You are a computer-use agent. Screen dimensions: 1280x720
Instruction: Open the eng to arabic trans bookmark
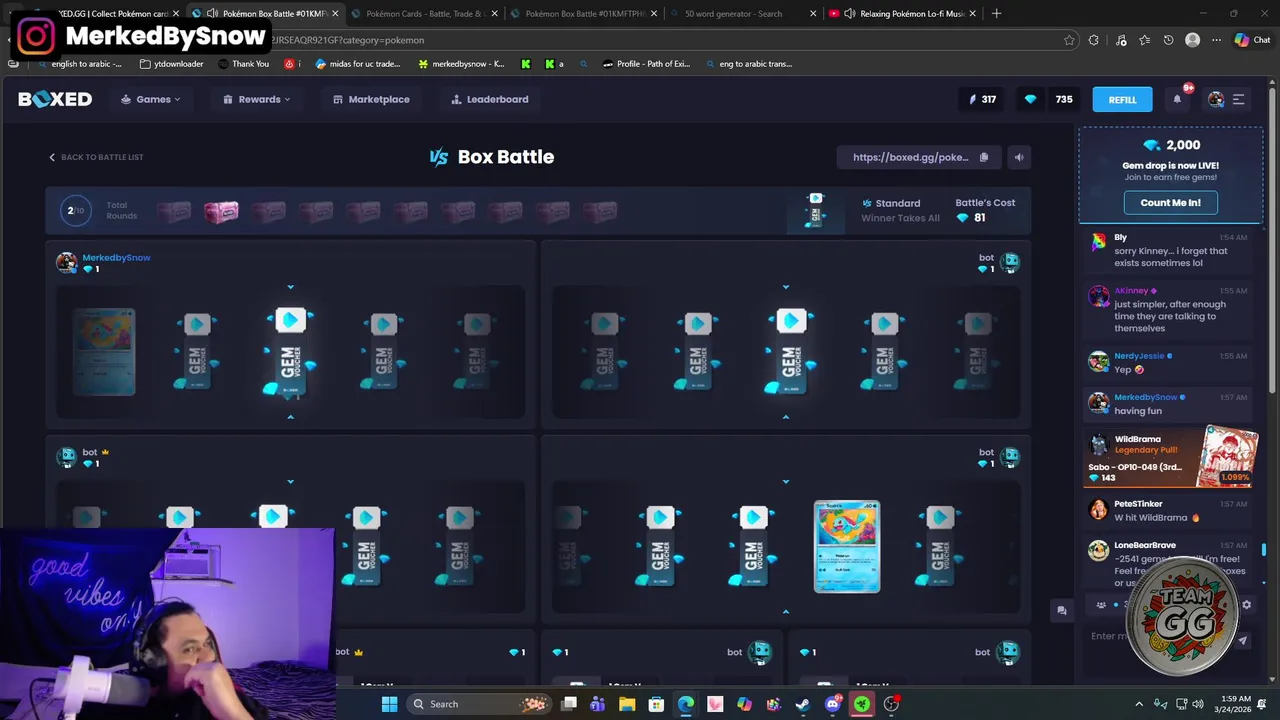pos(748,64)
